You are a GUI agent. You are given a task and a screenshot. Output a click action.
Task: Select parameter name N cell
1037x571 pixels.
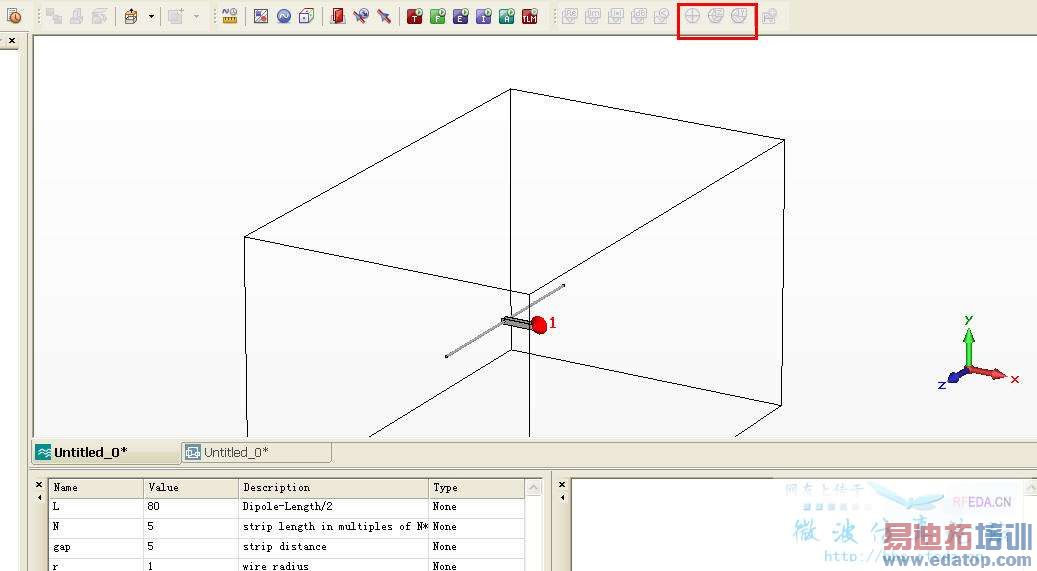96,527
